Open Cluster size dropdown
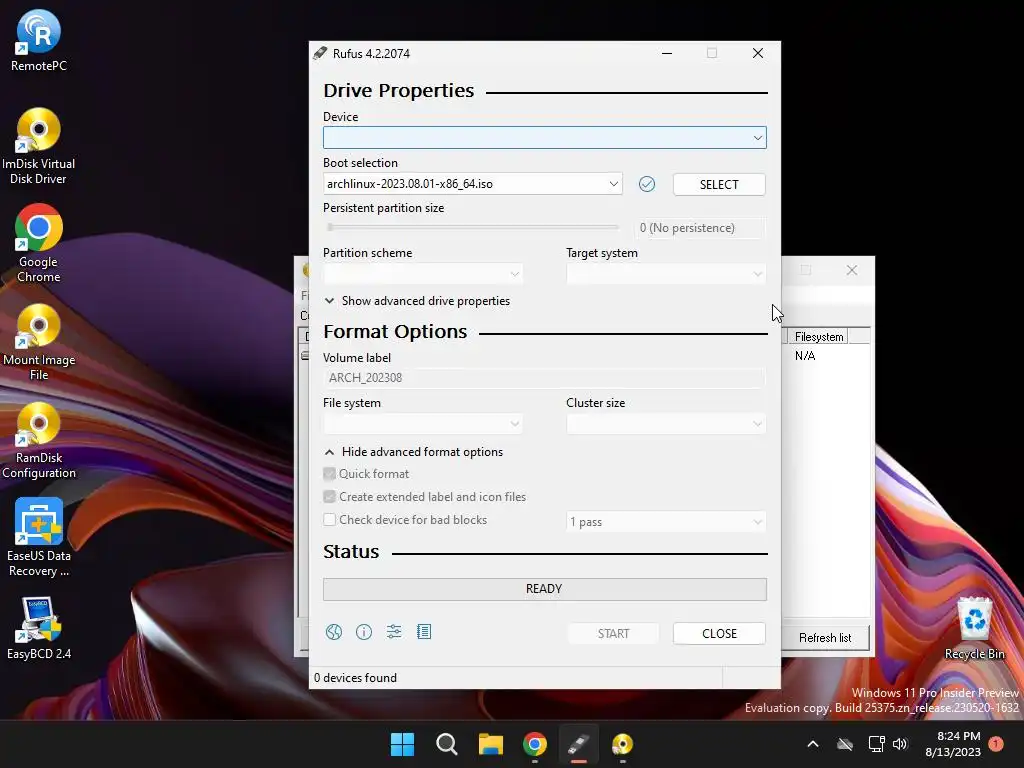 point(666,424)
